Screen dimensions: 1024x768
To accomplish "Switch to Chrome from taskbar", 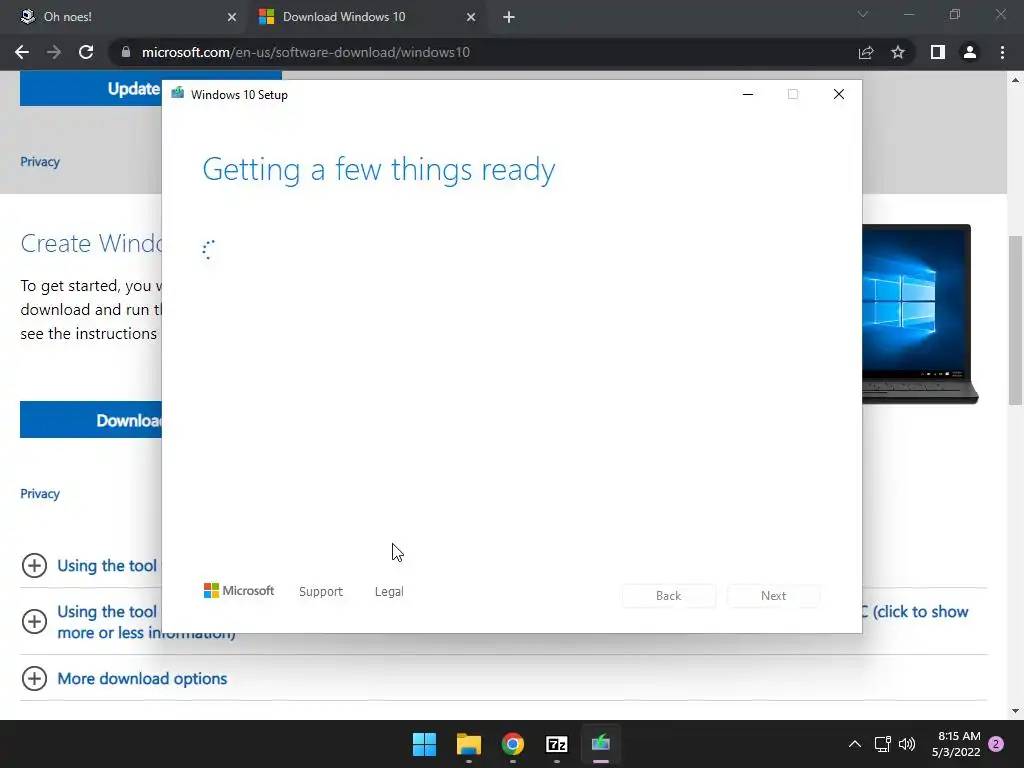I will coord(513,744).
